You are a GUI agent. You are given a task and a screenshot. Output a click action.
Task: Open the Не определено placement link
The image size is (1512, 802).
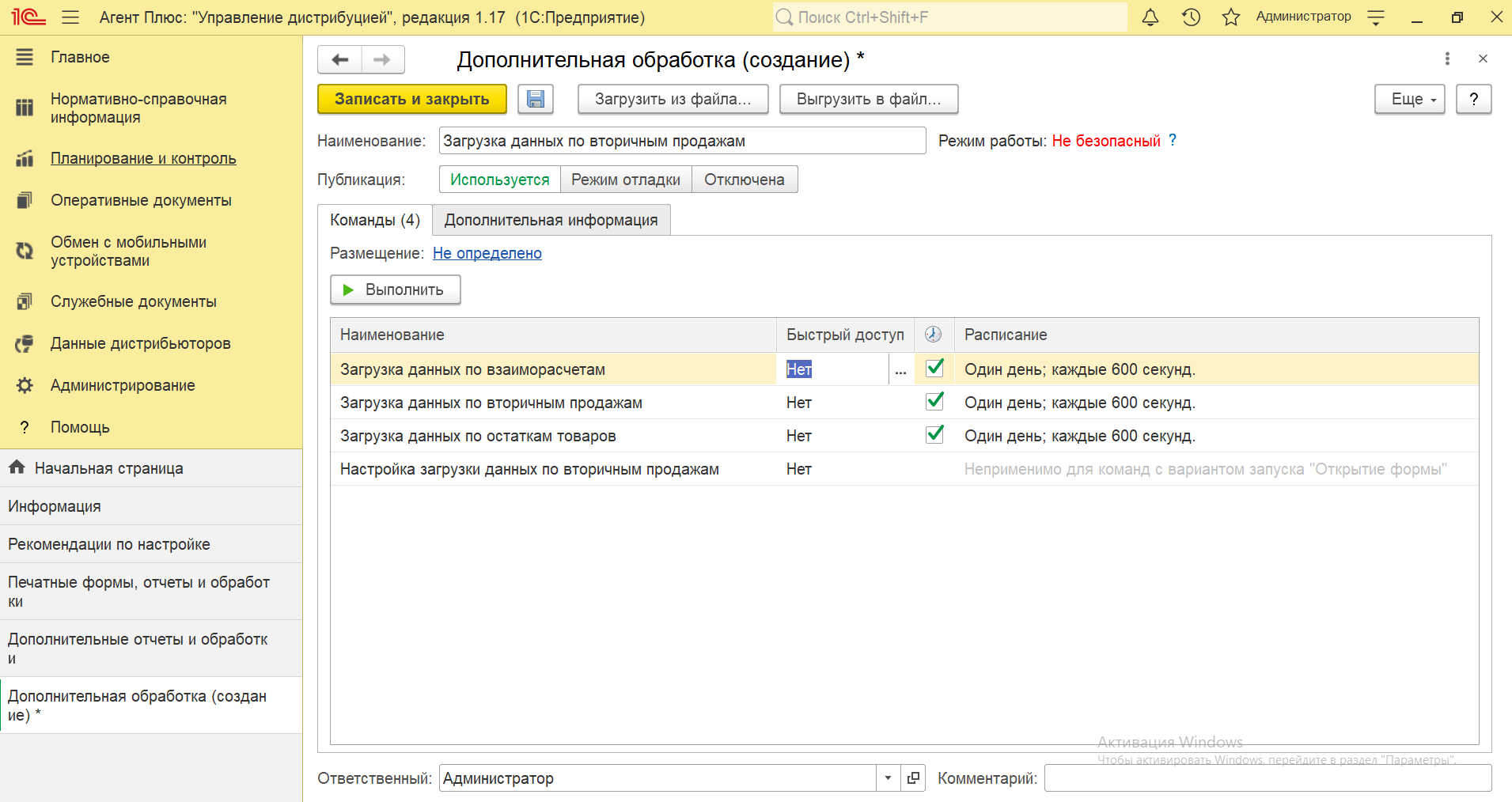click(x=487, y=253)
